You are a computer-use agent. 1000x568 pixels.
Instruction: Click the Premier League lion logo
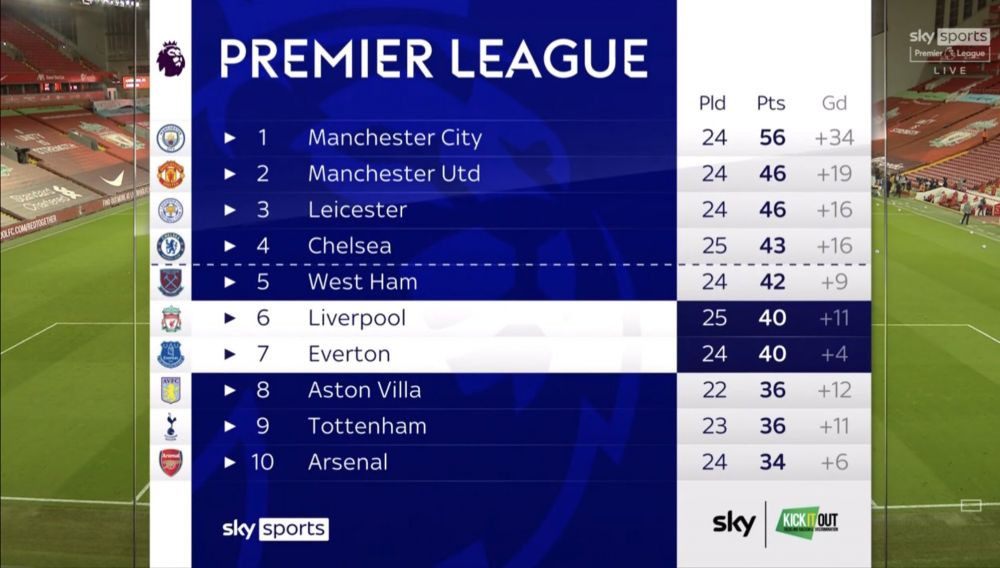pos(171,59)
